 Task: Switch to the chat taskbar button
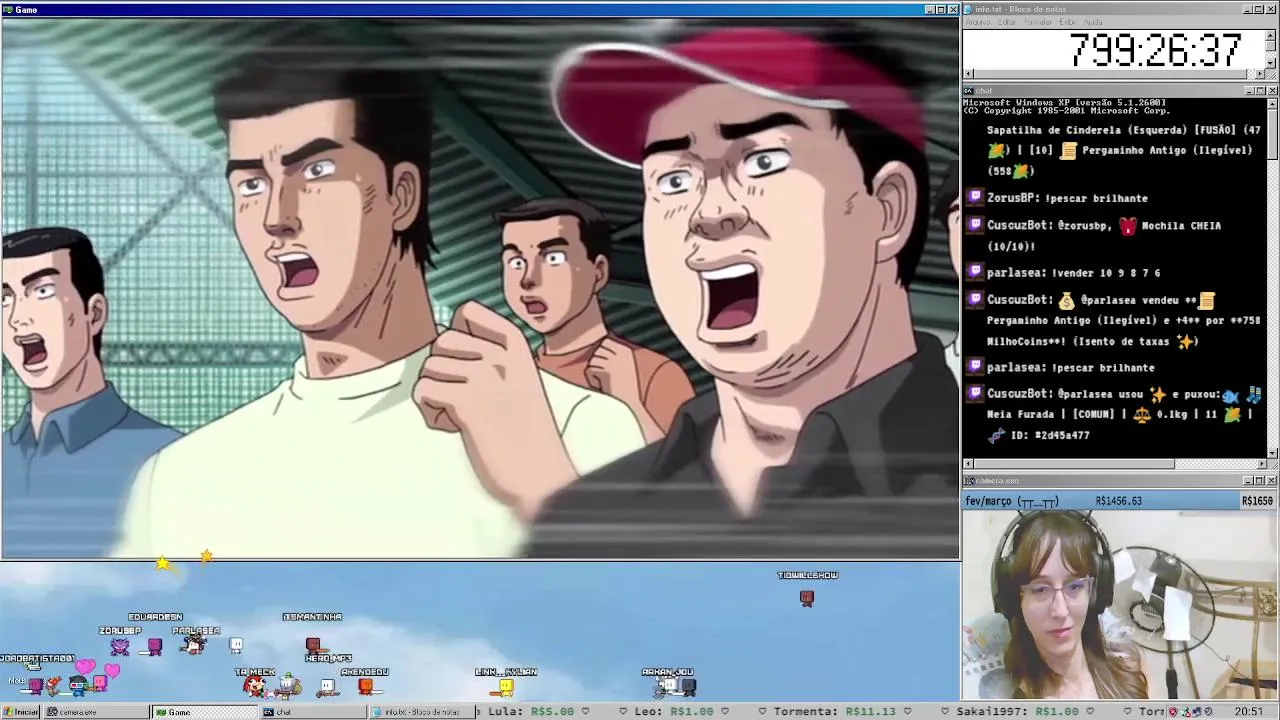[x=313, y=712]
